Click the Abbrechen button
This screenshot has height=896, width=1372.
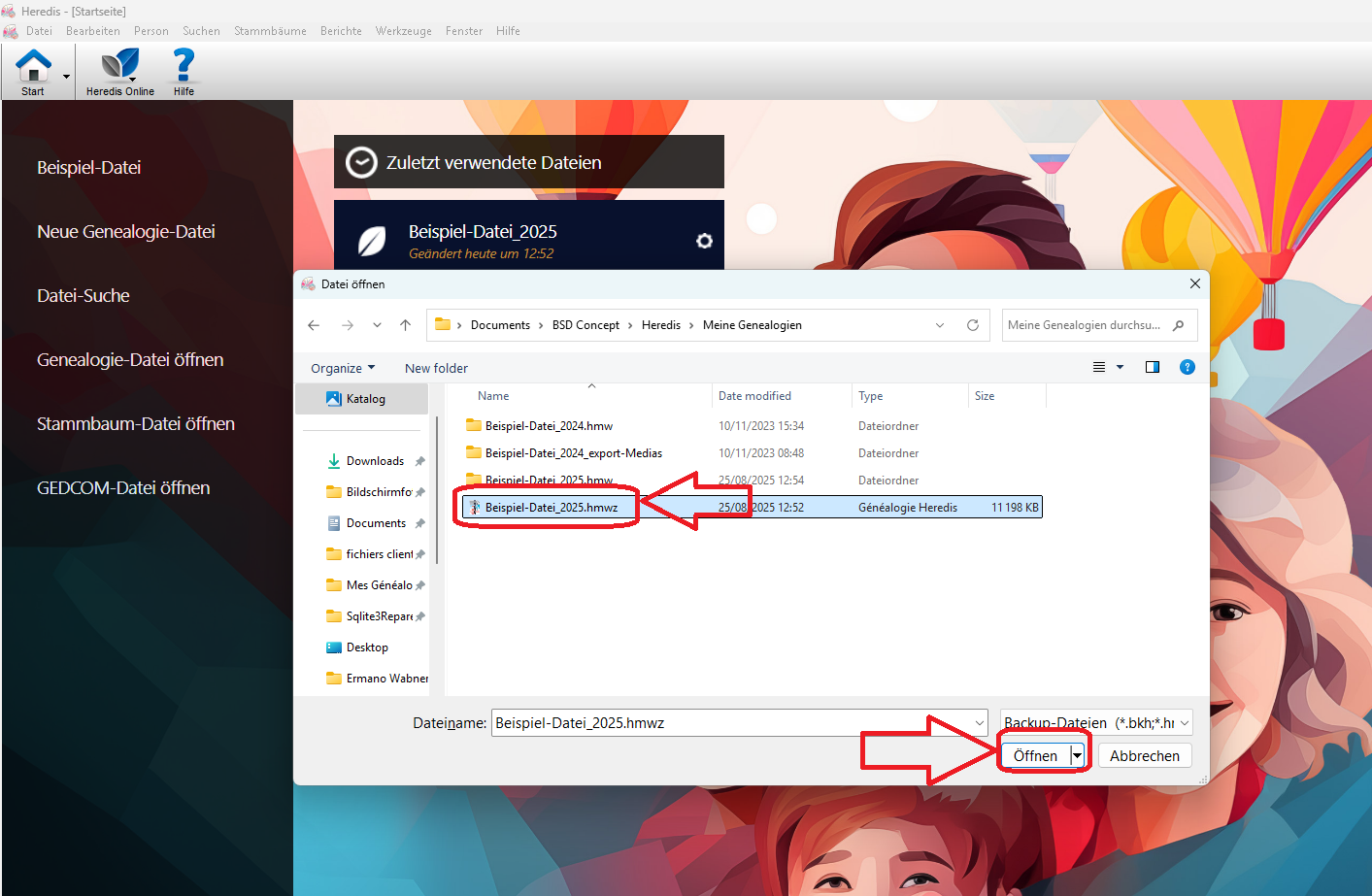pos(1144,755)
